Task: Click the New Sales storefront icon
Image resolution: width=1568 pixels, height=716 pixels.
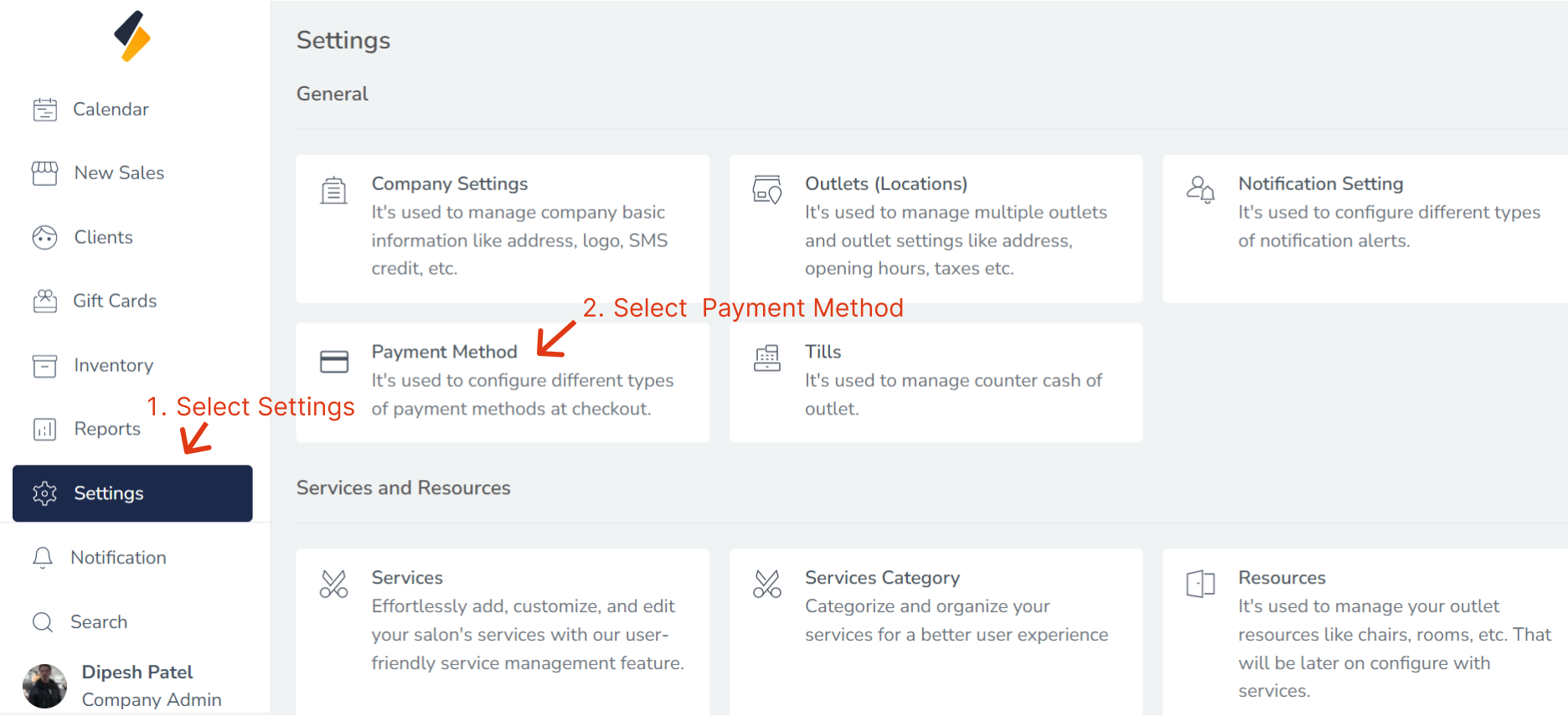Action: tap(45, 173)
